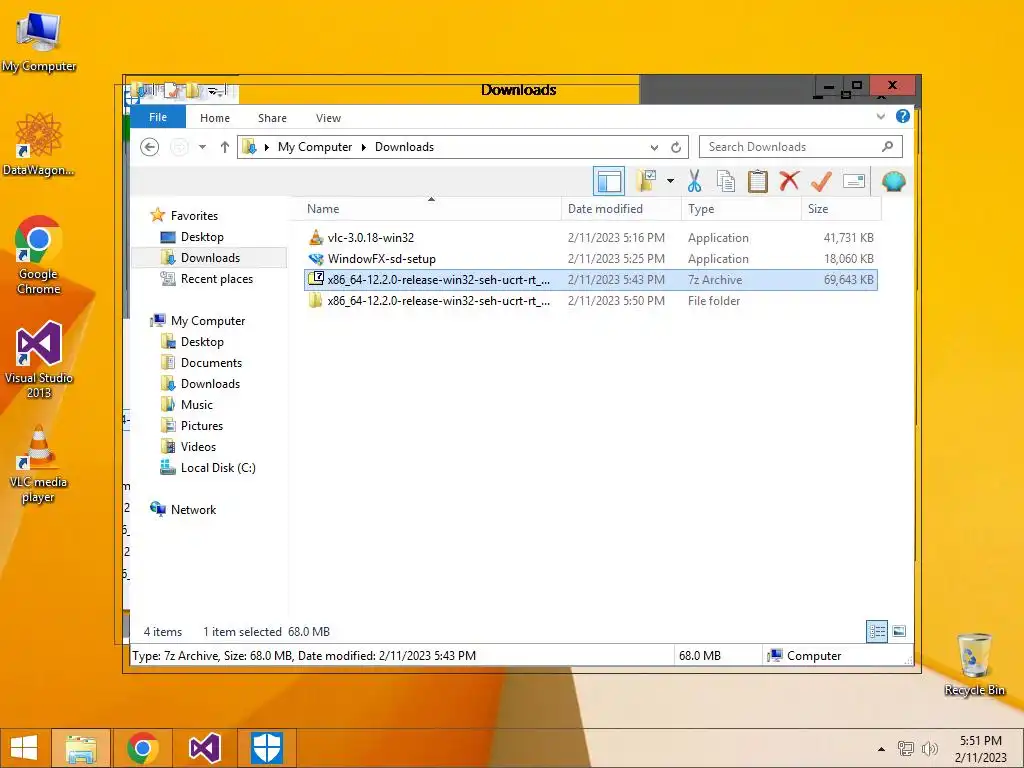Select the WindowFX-sd-setup application file

(x=590, y=259)
